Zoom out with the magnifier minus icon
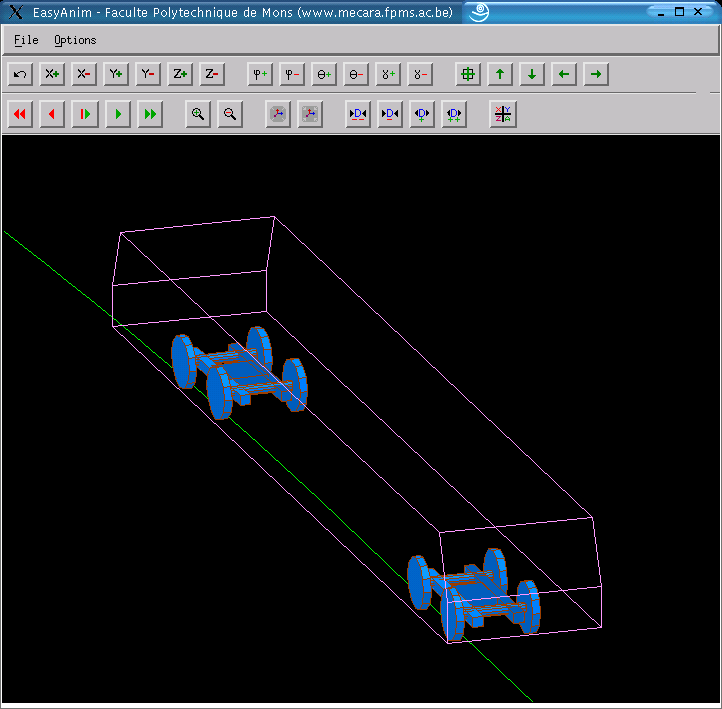 click(230, 115)
